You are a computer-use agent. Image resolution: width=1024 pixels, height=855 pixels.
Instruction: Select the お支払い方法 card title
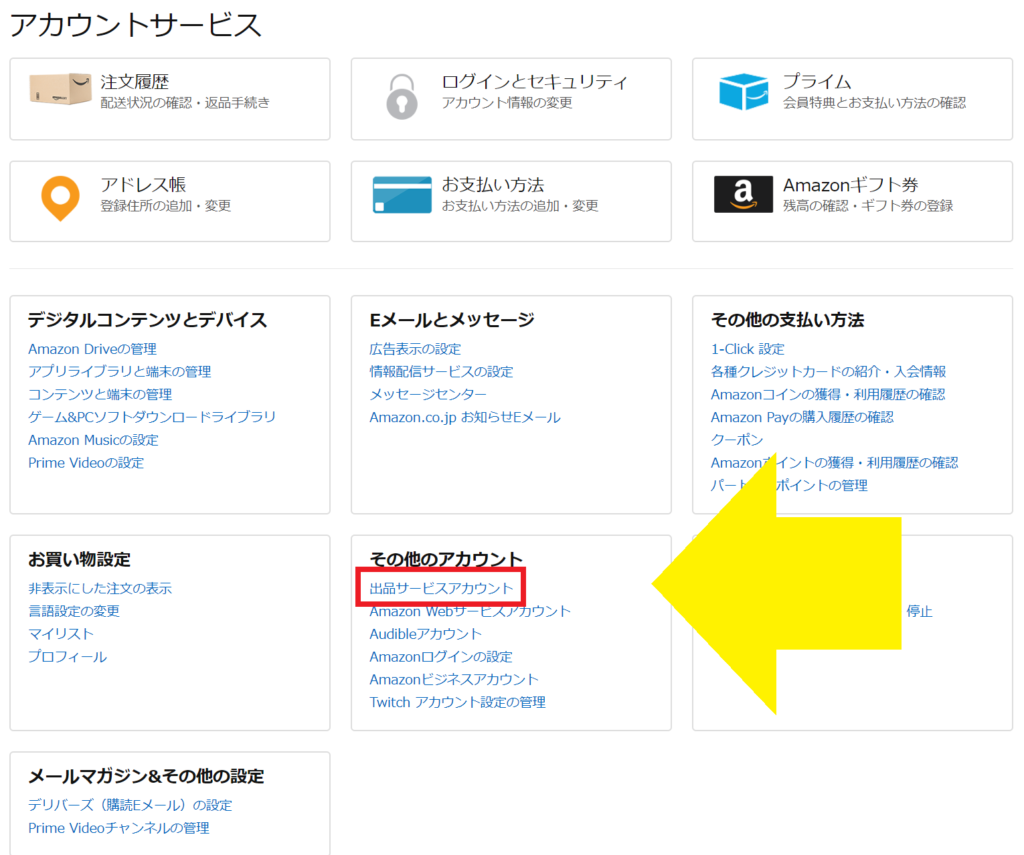(x=493, y=185)
